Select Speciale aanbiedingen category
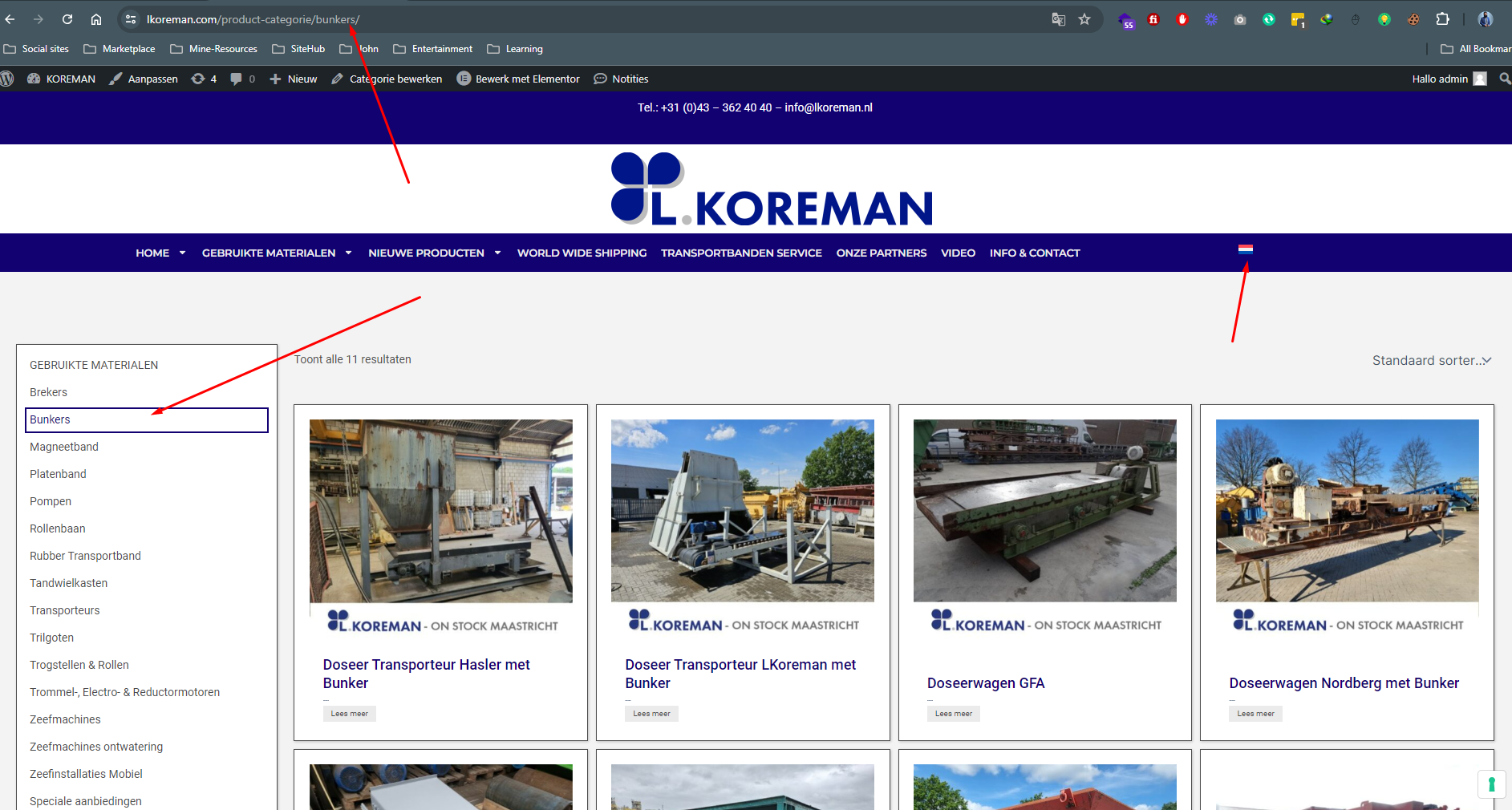The image size is (1512, 810). [86, 801]
